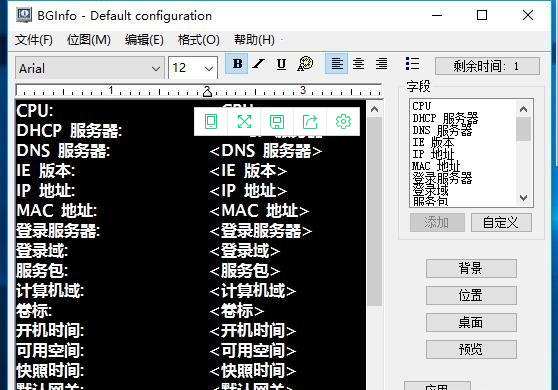The image size is (558, 390).
Task: Open the 编辑(E) menu
Action: click(144, 39)
